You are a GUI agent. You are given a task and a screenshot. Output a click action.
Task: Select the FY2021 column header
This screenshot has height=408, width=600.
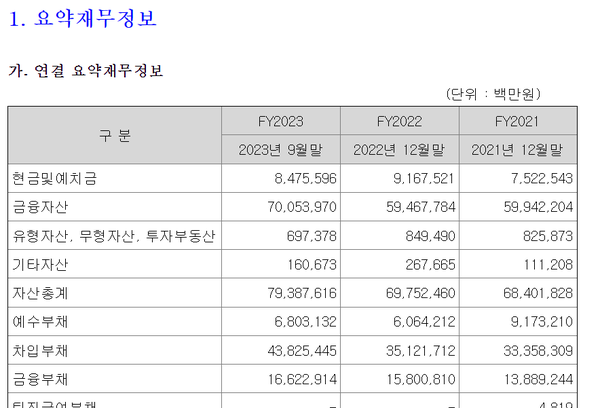(x=517, y=121)
